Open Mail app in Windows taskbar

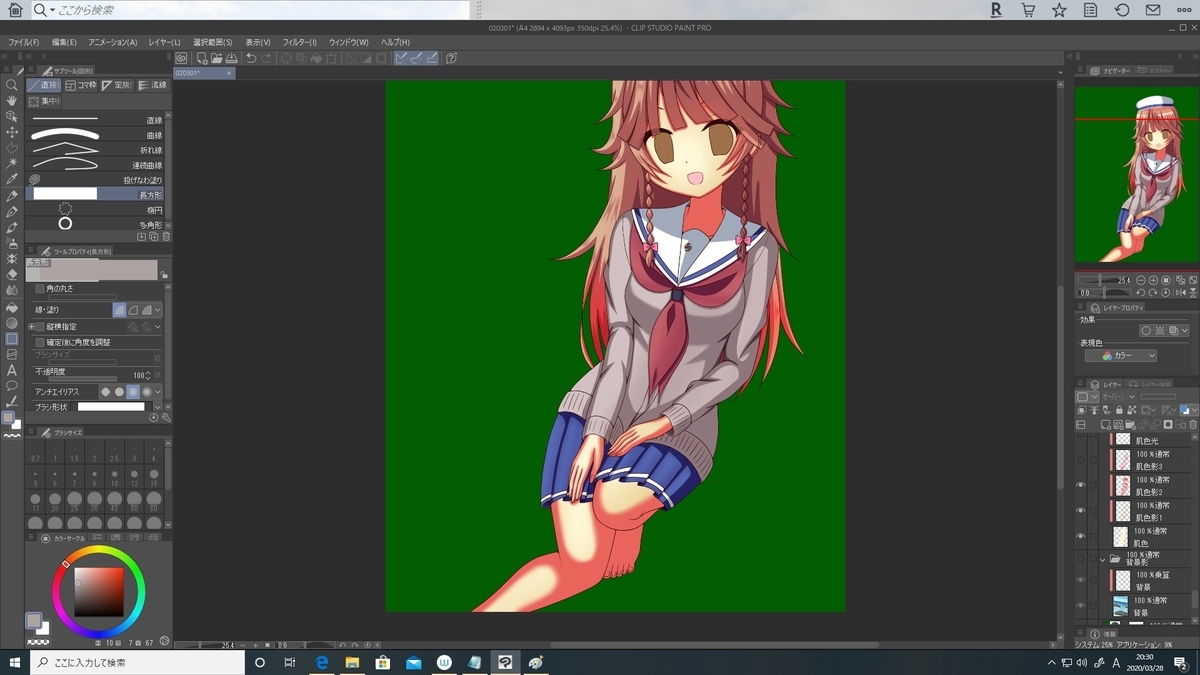pos(413,662)
